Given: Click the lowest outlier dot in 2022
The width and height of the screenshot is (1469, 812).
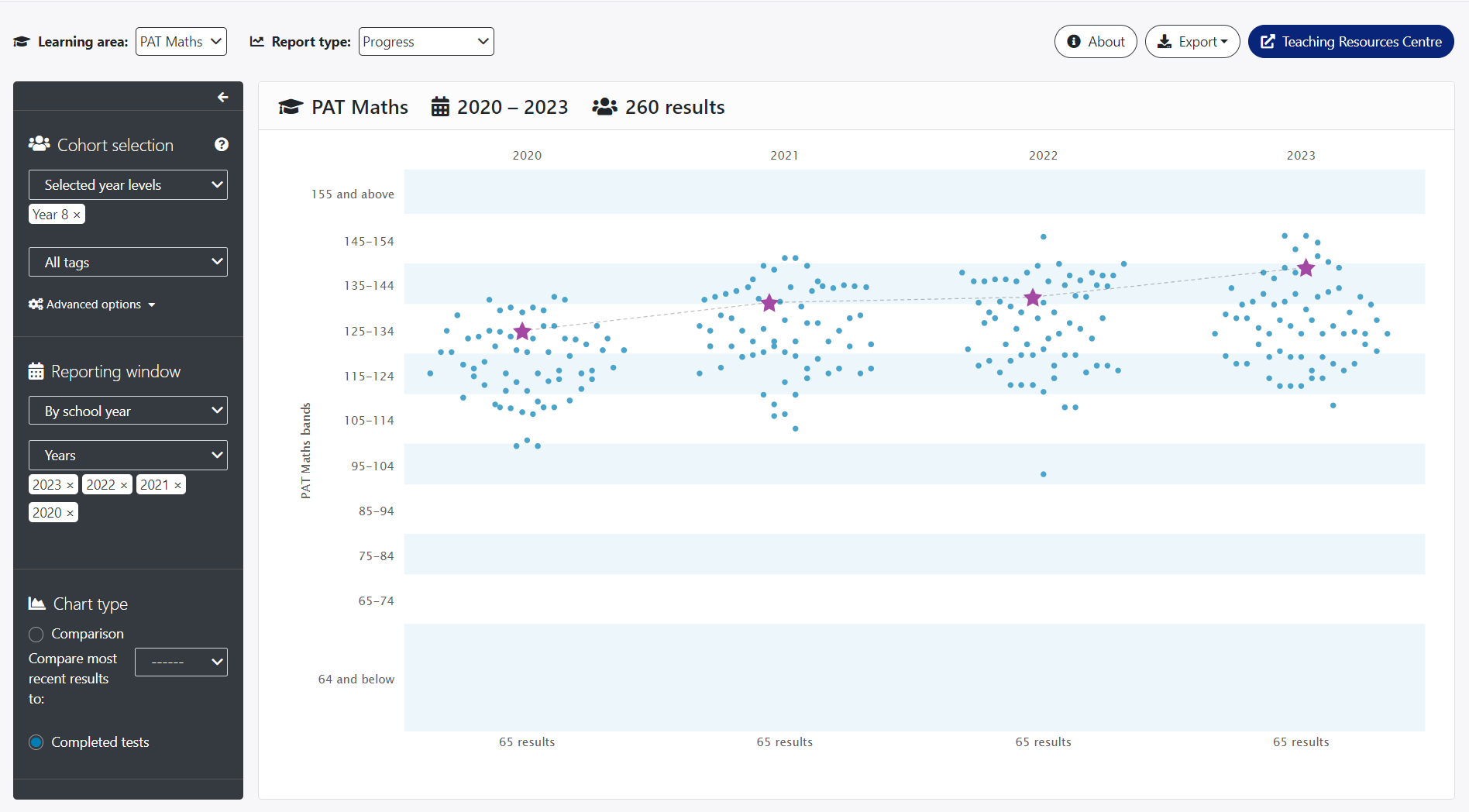Looking at the screenshot, I should click(1043, 474).
